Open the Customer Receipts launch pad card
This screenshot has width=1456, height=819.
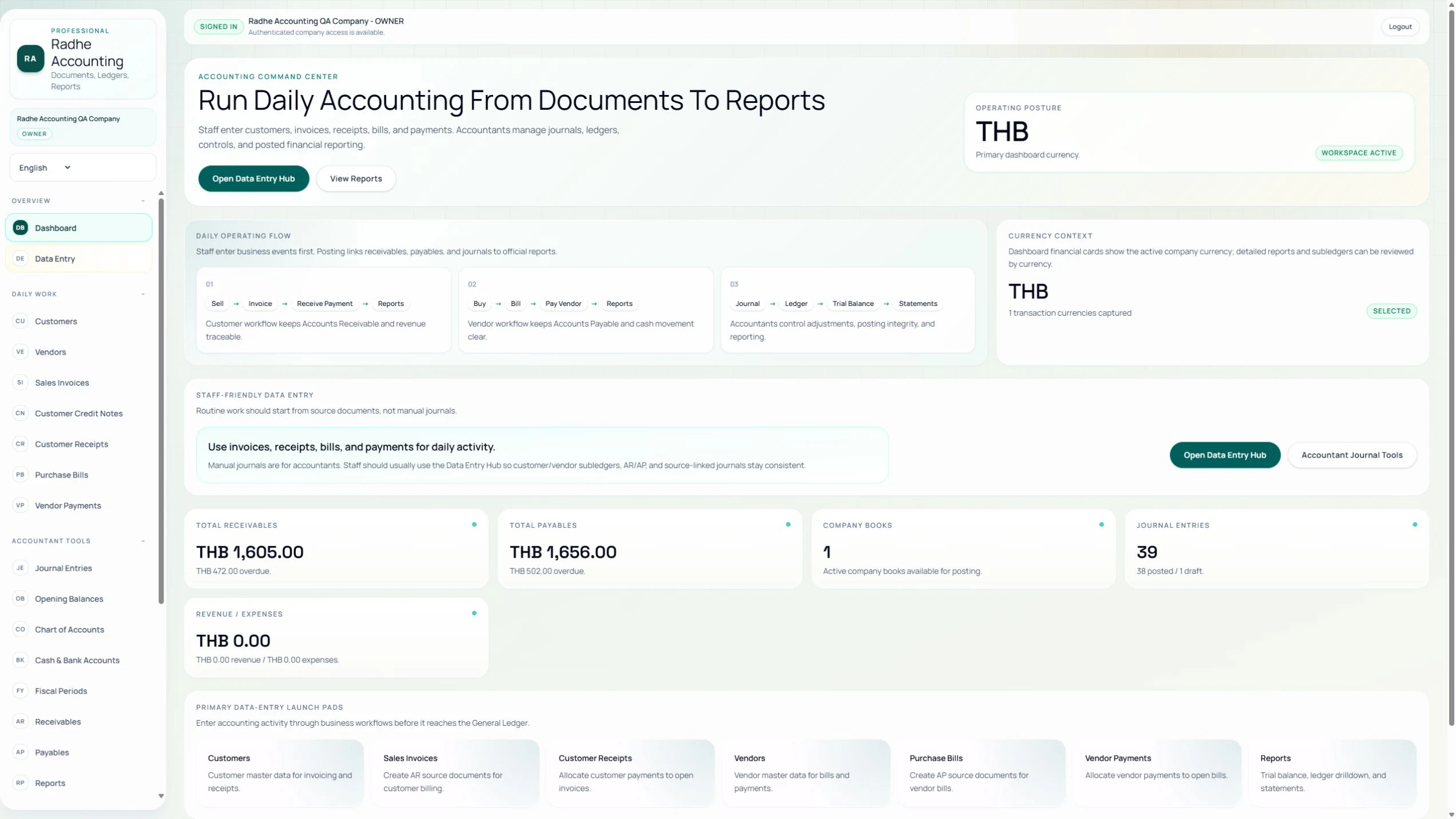click(631, 773)
